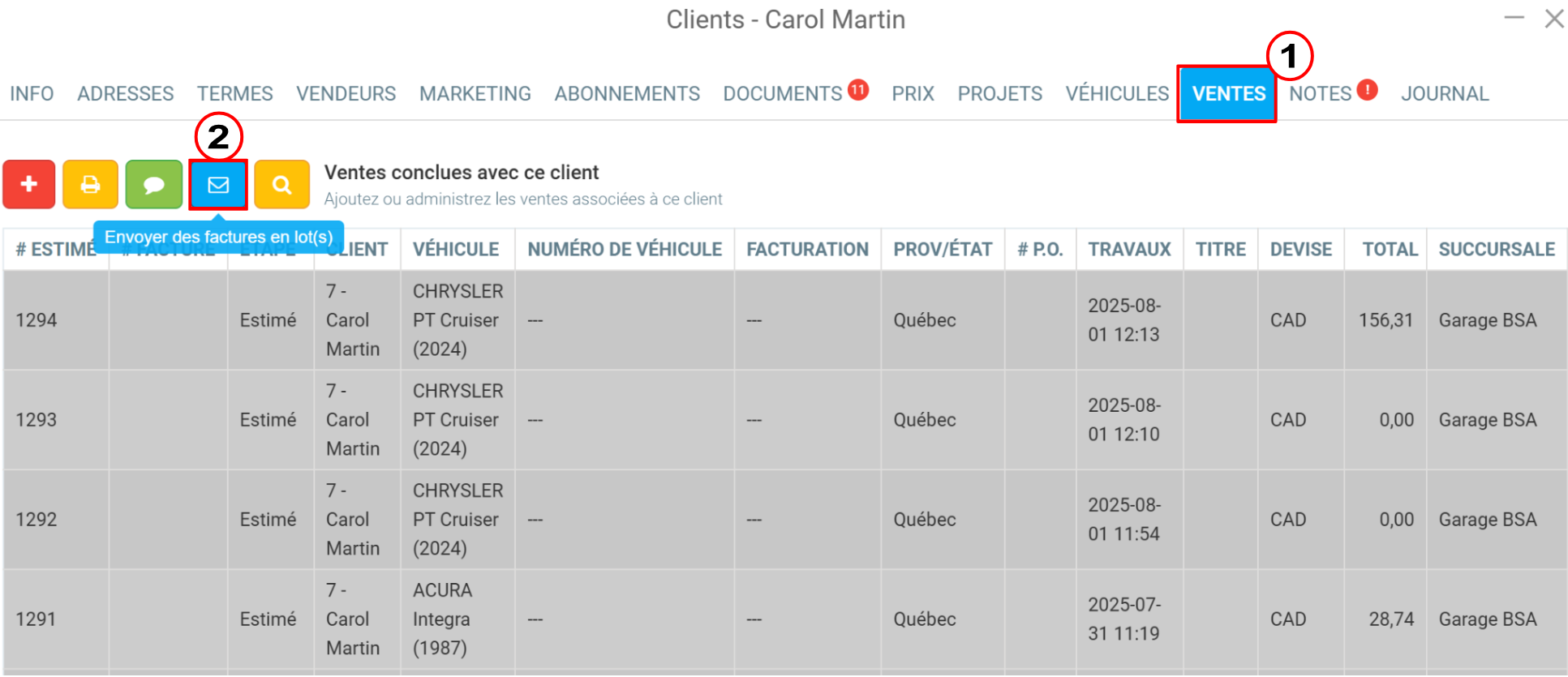
Task: Click the yellow print icon button
Action: tap(91, 185)
